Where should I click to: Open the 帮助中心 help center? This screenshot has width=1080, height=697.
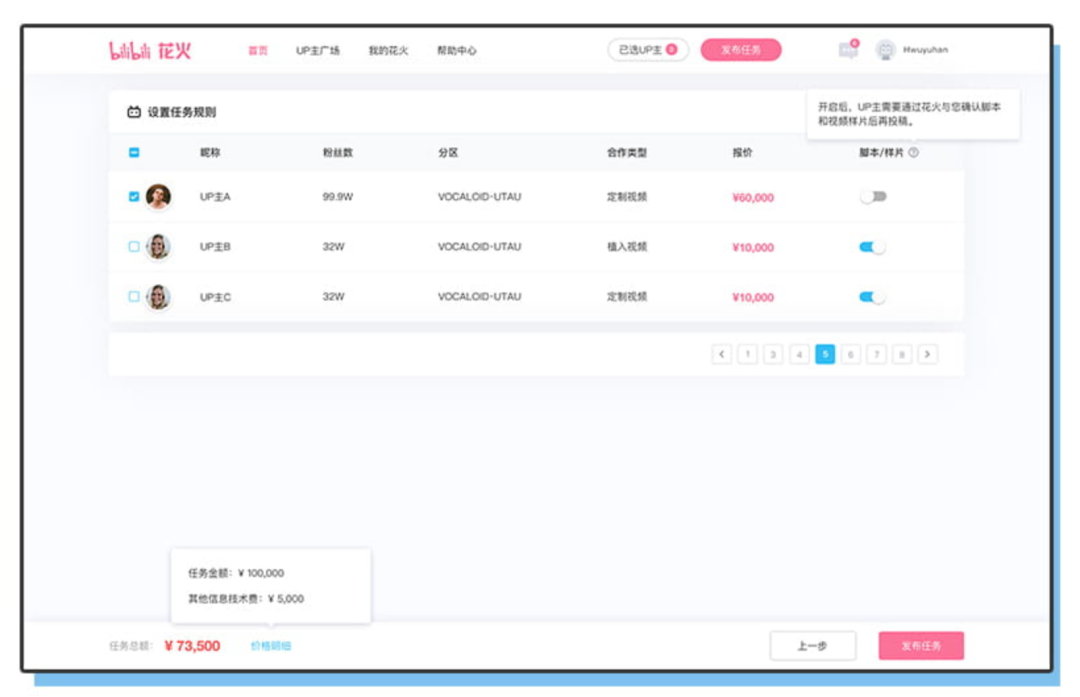coord(458,47)
